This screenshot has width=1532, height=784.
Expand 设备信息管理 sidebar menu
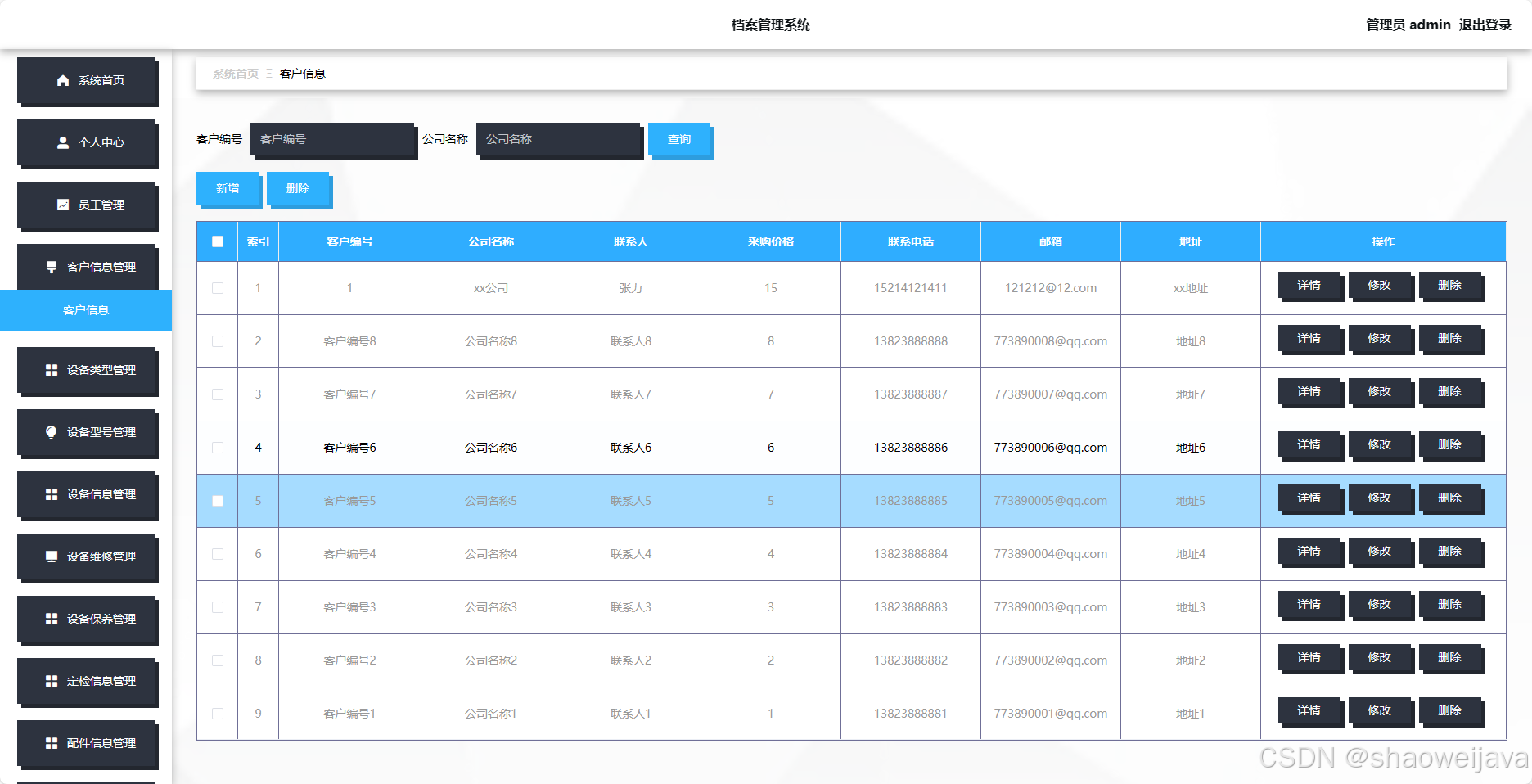point(87,495)
